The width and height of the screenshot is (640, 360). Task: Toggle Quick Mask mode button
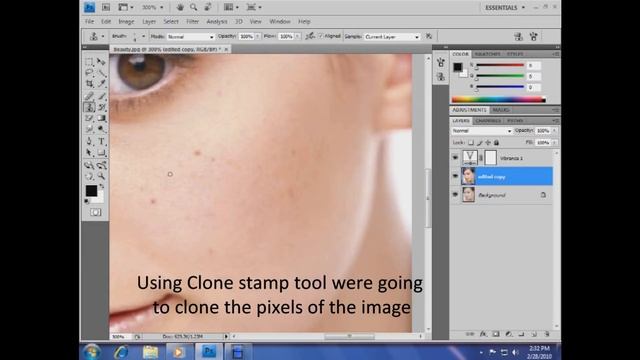coord(96,212)
